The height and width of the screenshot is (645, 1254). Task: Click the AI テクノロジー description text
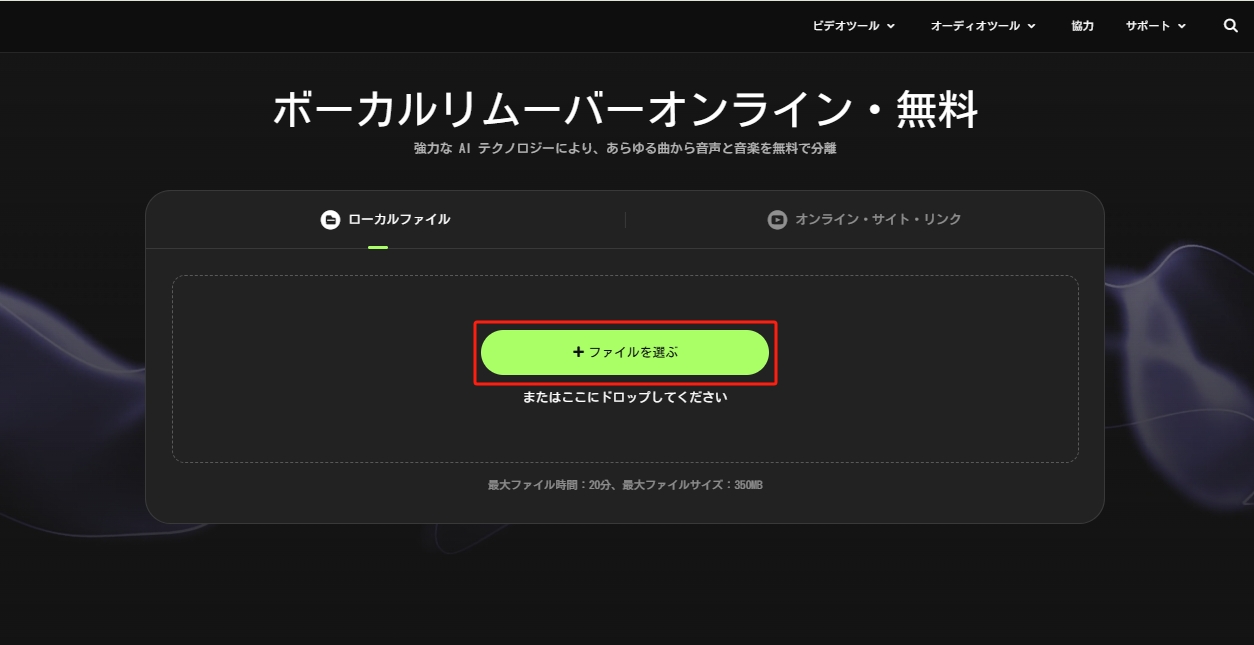pos(627,147)
